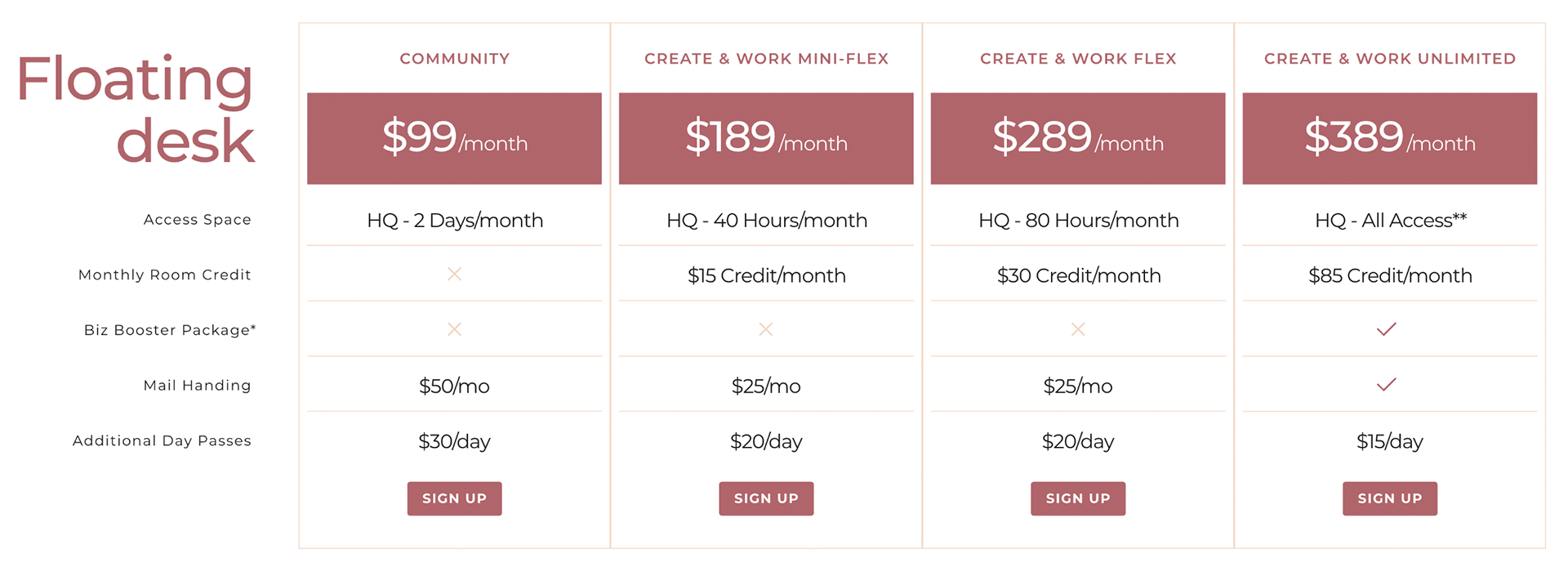The width and height of the screenshot is (1568, 572).
Task: Click Sign Up under Create & Work Mini-Flex
Action: pyautogui.click(x=766, y=498)
